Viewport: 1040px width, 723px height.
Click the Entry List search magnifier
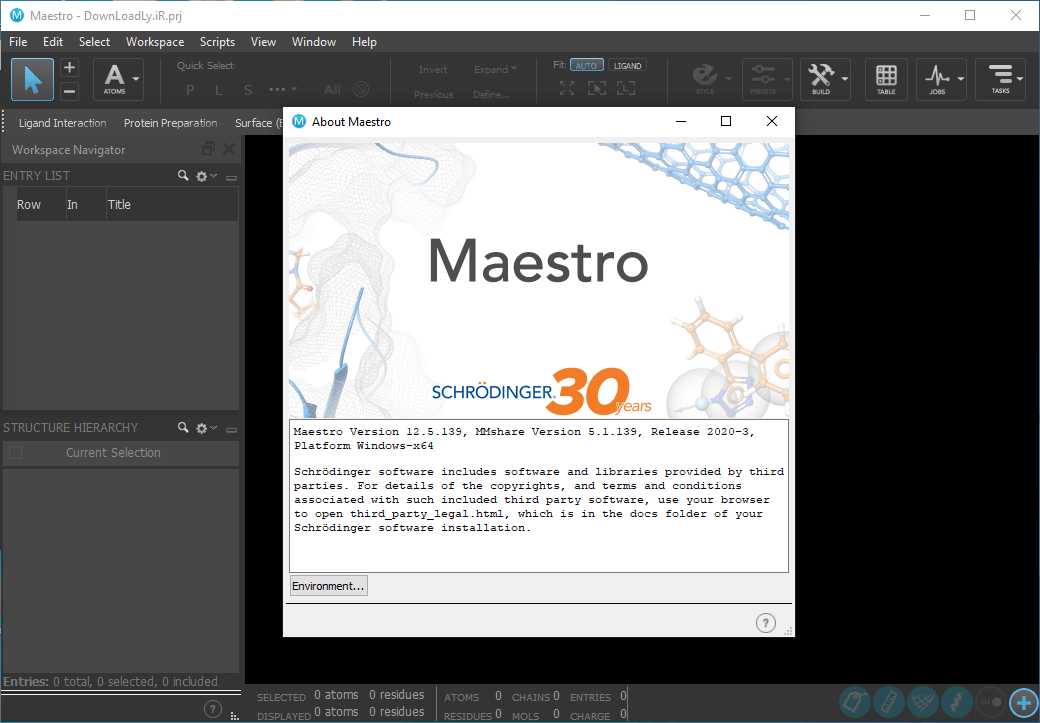click(x=183, y=176)
